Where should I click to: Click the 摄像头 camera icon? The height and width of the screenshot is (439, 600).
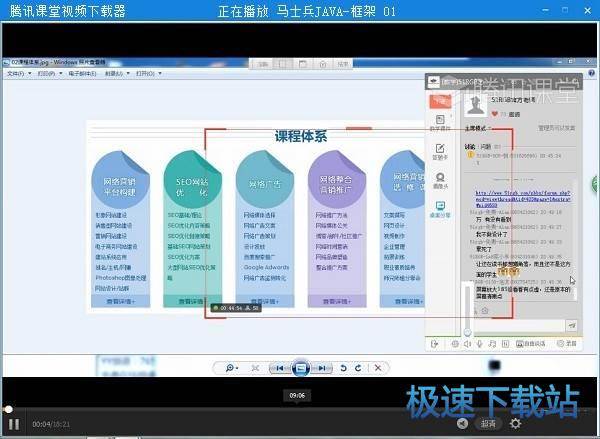(440, 180)
